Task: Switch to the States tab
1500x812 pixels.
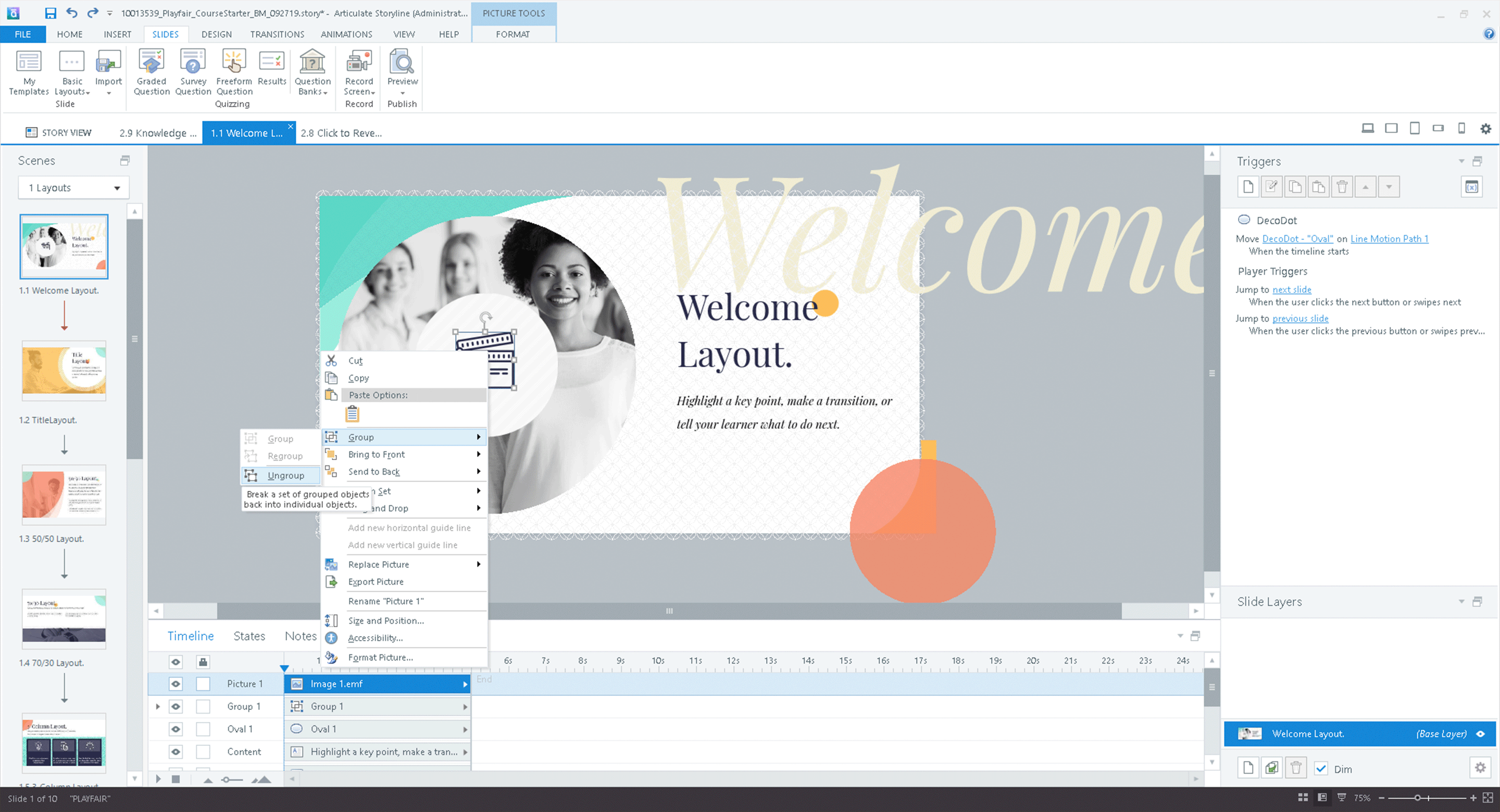Action: pyautogui.click(x=249, y=636)
